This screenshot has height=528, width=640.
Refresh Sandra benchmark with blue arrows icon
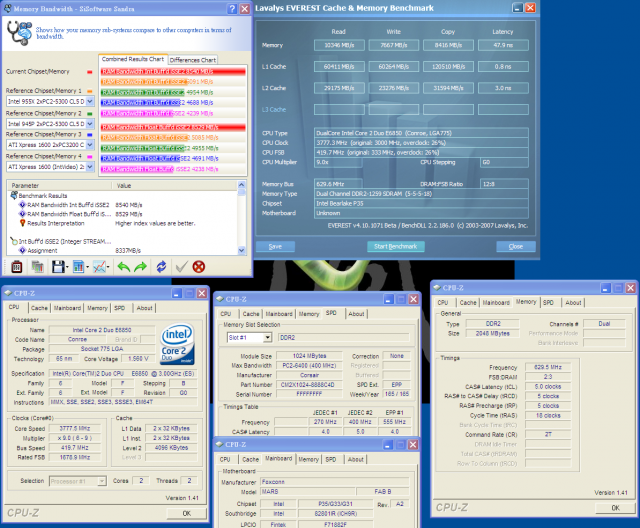161,267
